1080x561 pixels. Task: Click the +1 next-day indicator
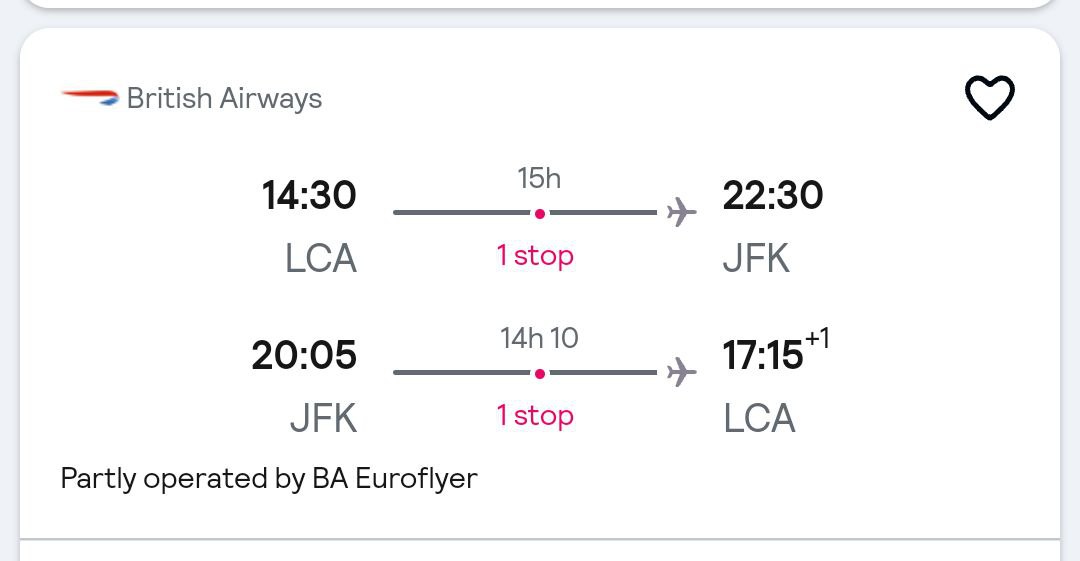click(818, 338)
